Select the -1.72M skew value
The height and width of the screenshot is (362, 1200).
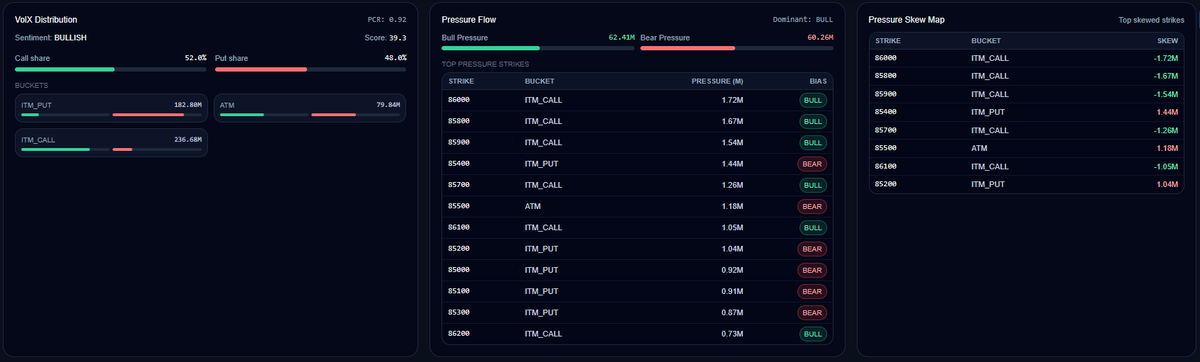point(1165,59)
